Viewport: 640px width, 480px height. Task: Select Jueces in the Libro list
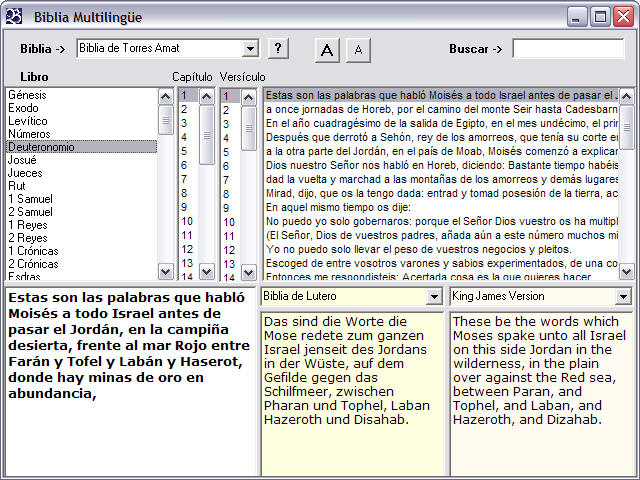click(82, 173)
